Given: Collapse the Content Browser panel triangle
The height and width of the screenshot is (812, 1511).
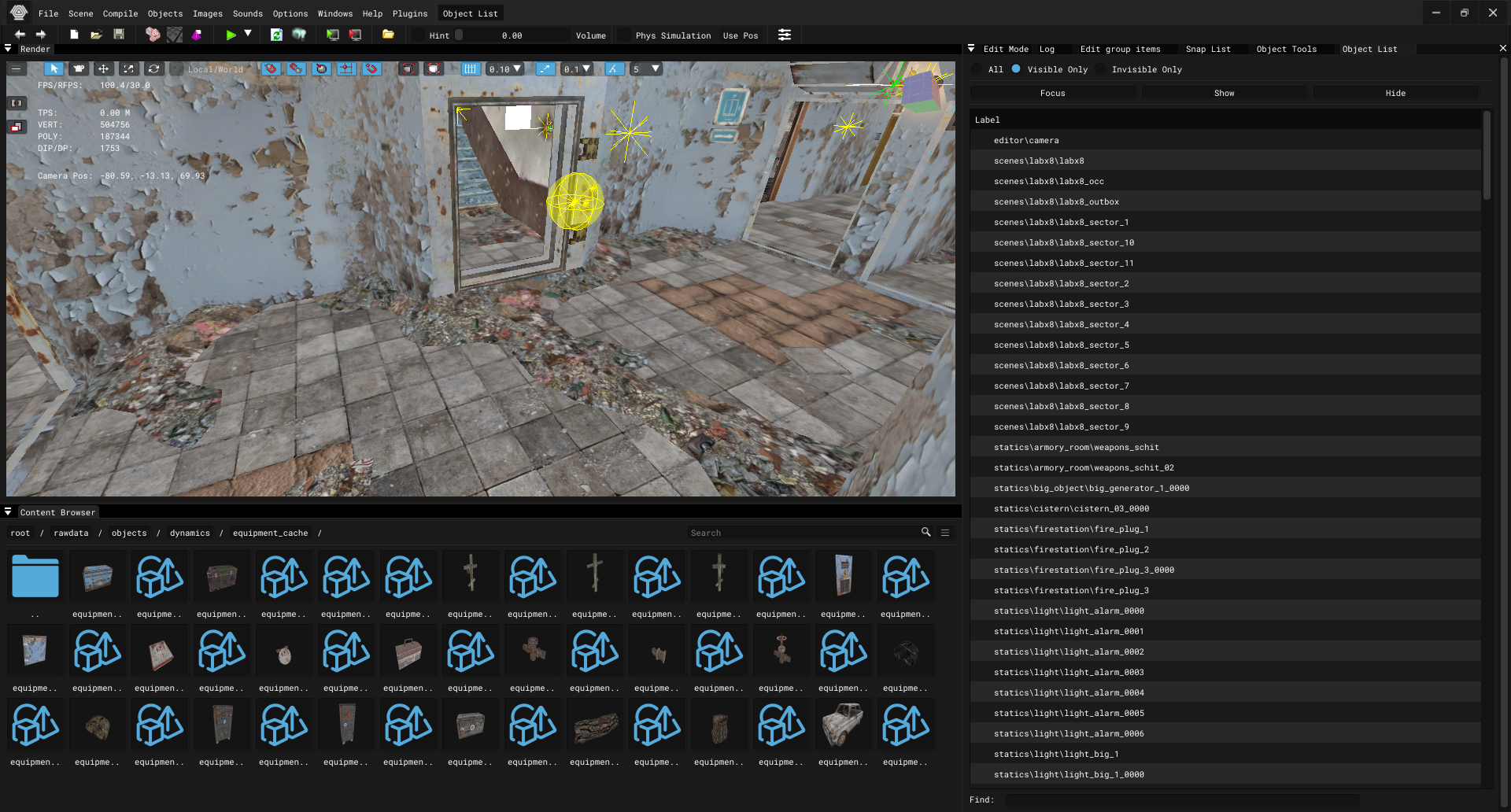Looking at the screenshot, I should [x=8, y=511].
